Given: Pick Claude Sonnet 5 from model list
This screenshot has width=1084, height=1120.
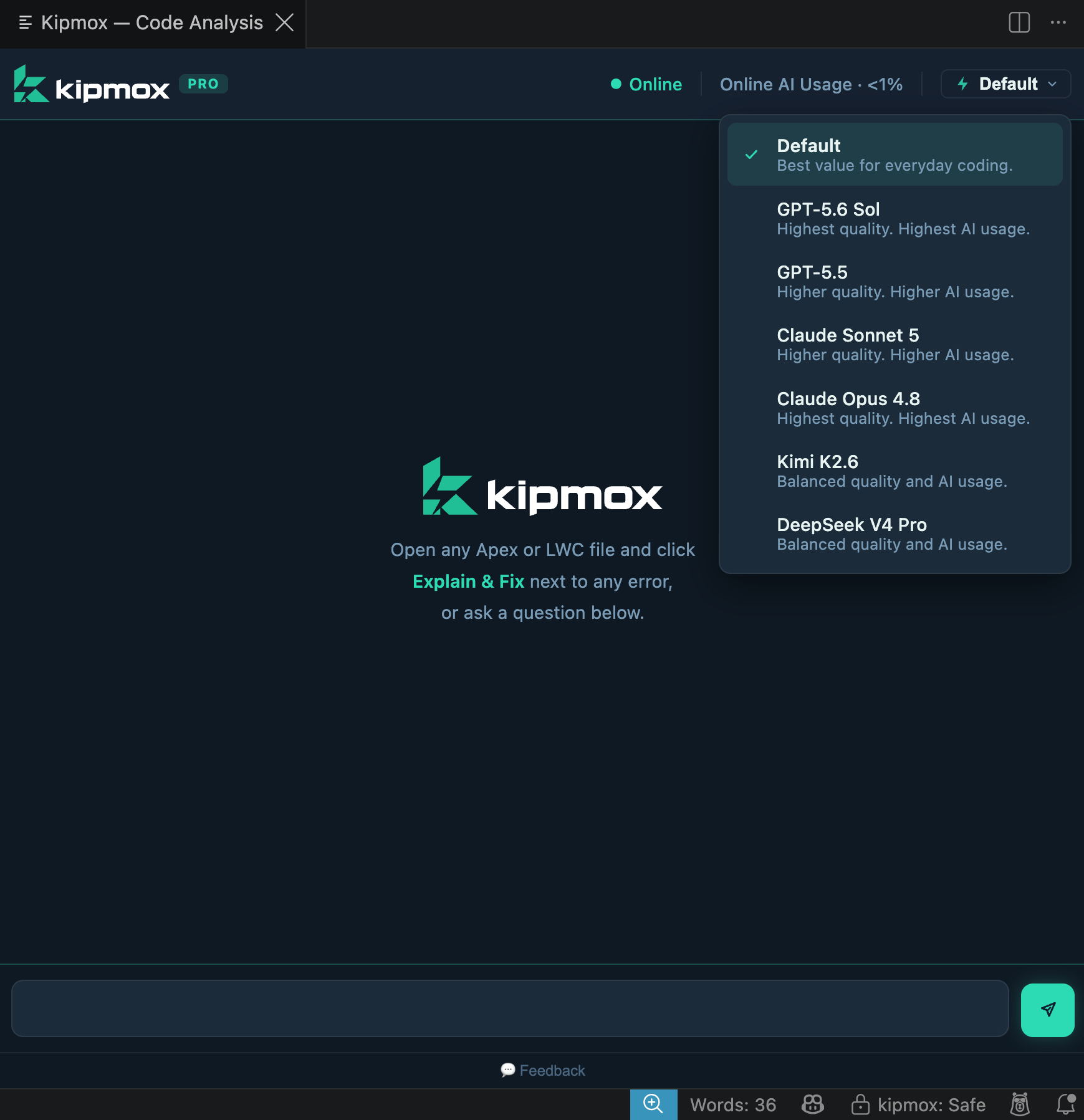Looking at the screenshot, I should (x=895, y=344).
